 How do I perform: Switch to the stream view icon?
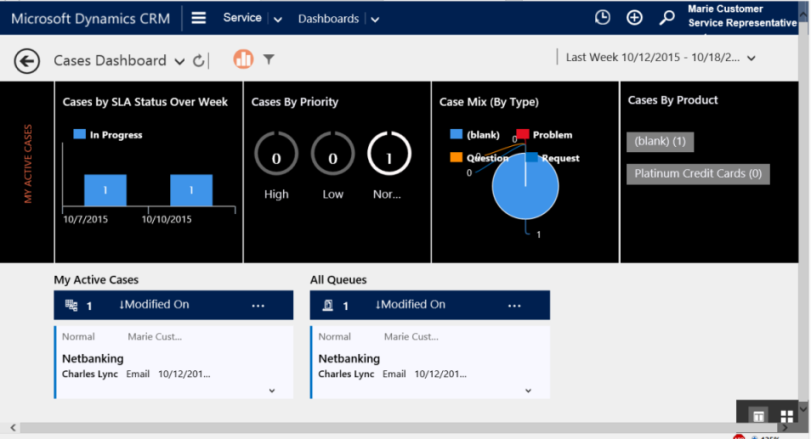(758, 416)
